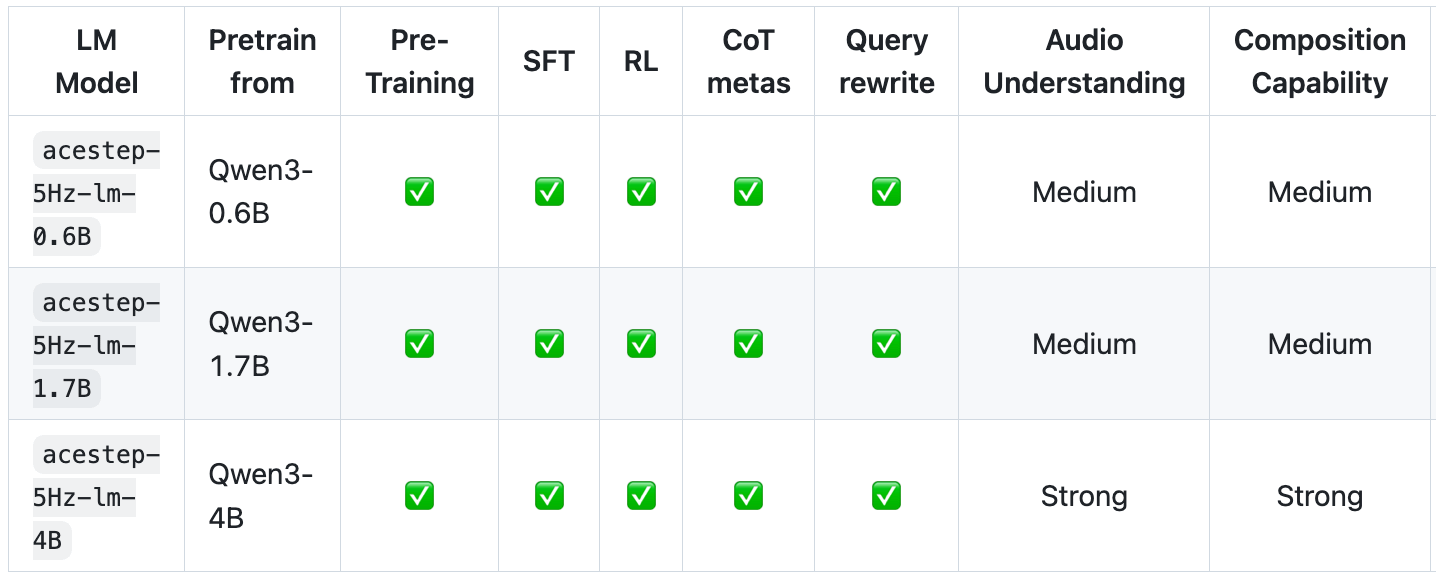Click the LM Model column header
The width and height of the screenshot is (1436, 580).
[96, 61]
